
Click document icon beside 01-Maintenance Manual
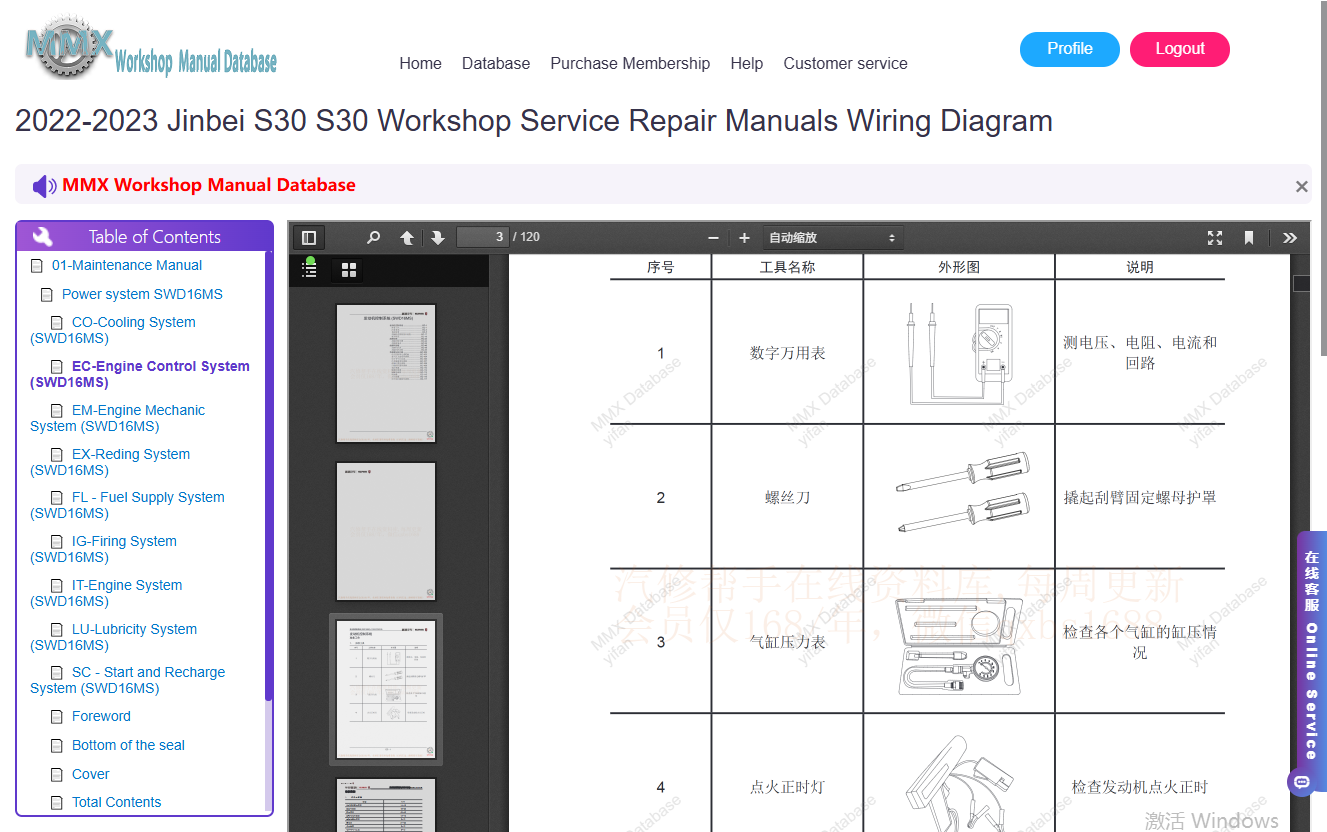tap(37, 266)
